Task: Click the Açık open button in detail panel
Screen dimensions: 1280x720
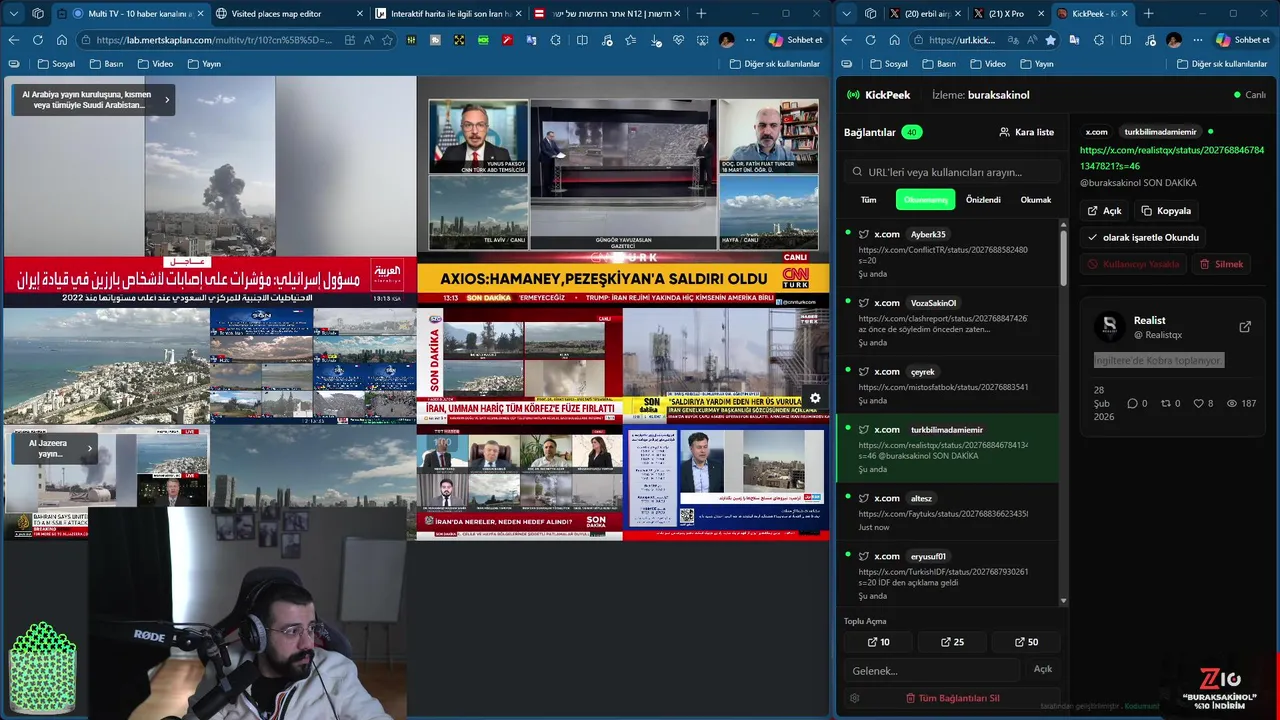Action: click(1105, 211)
